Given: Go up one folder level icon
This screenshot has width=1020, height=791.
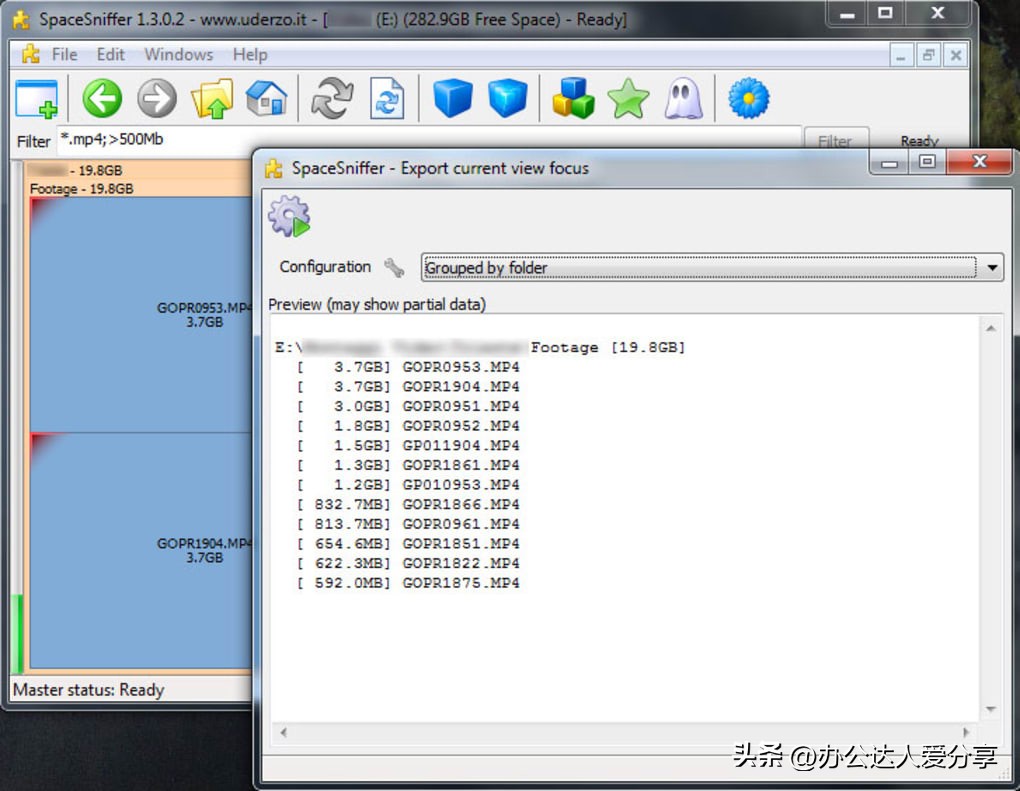Looking at the screenshot, I should (x=212, y=98).
